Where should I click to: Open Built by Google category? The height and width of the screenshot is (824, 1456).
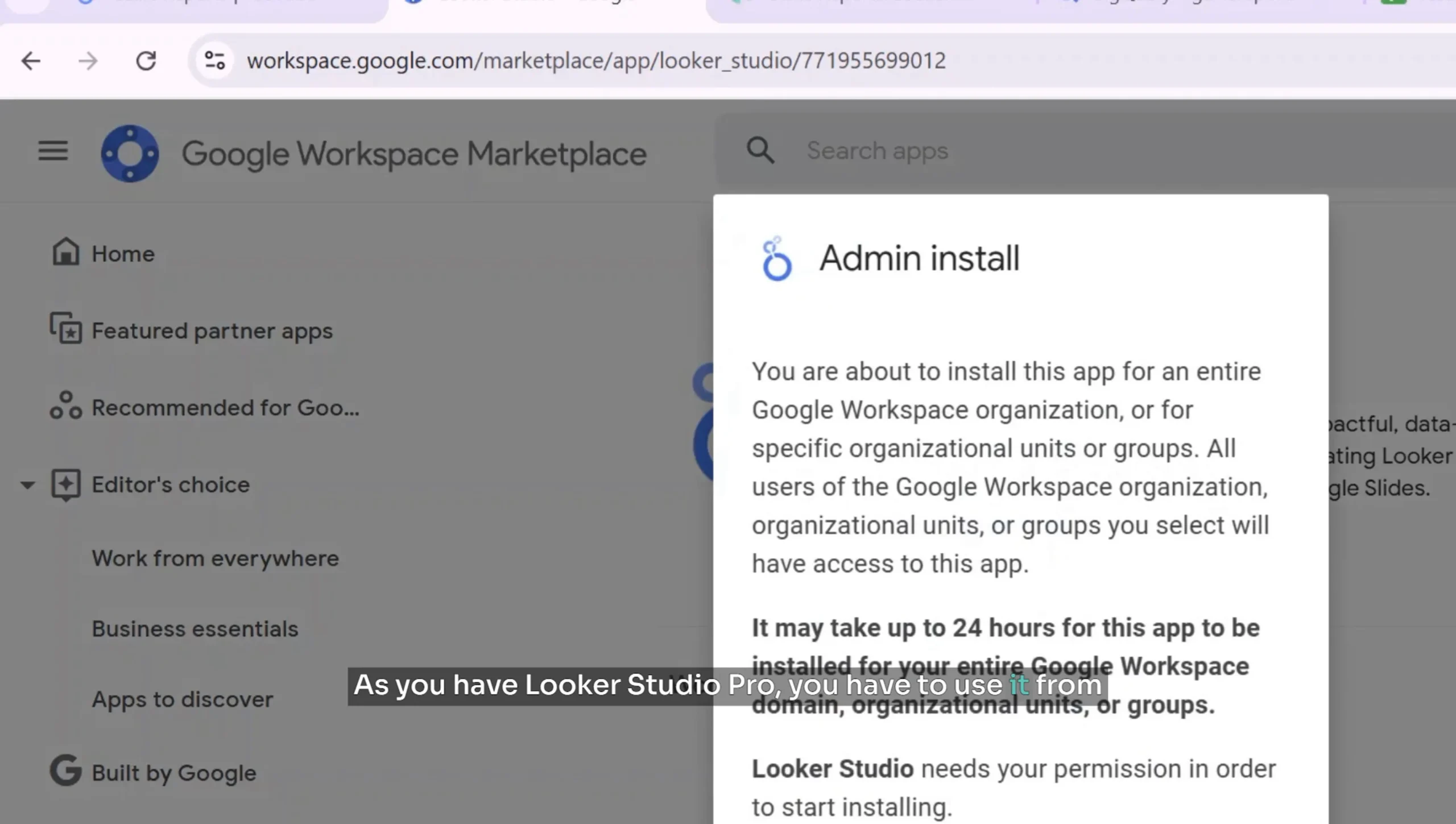click(x=173, y=773)
